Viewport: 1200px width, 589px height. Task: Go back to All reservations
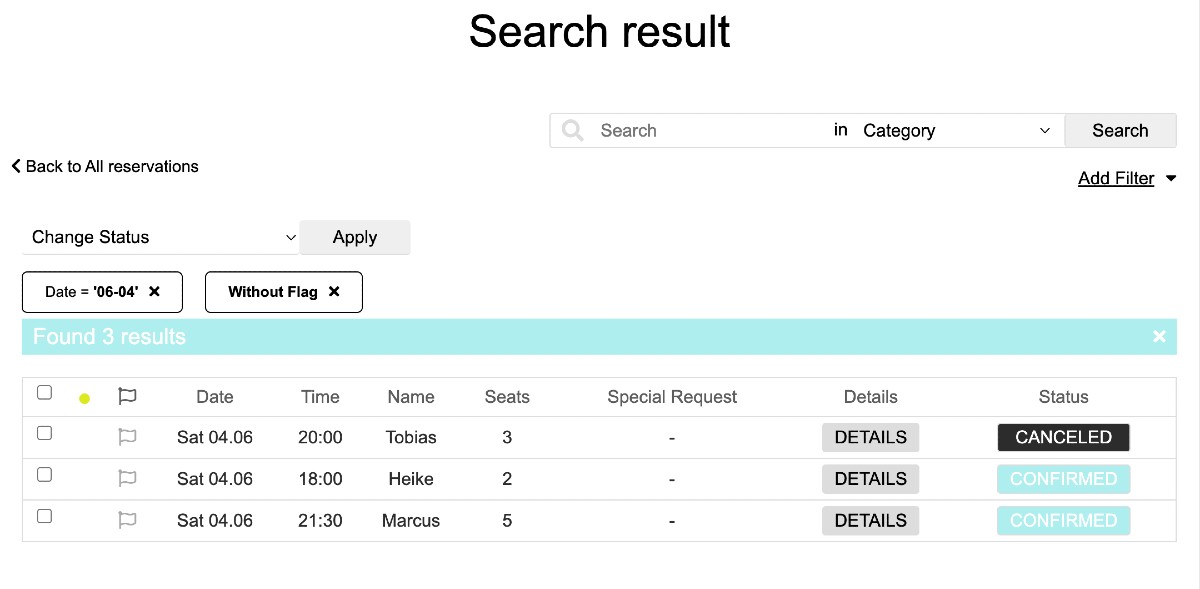105,166
